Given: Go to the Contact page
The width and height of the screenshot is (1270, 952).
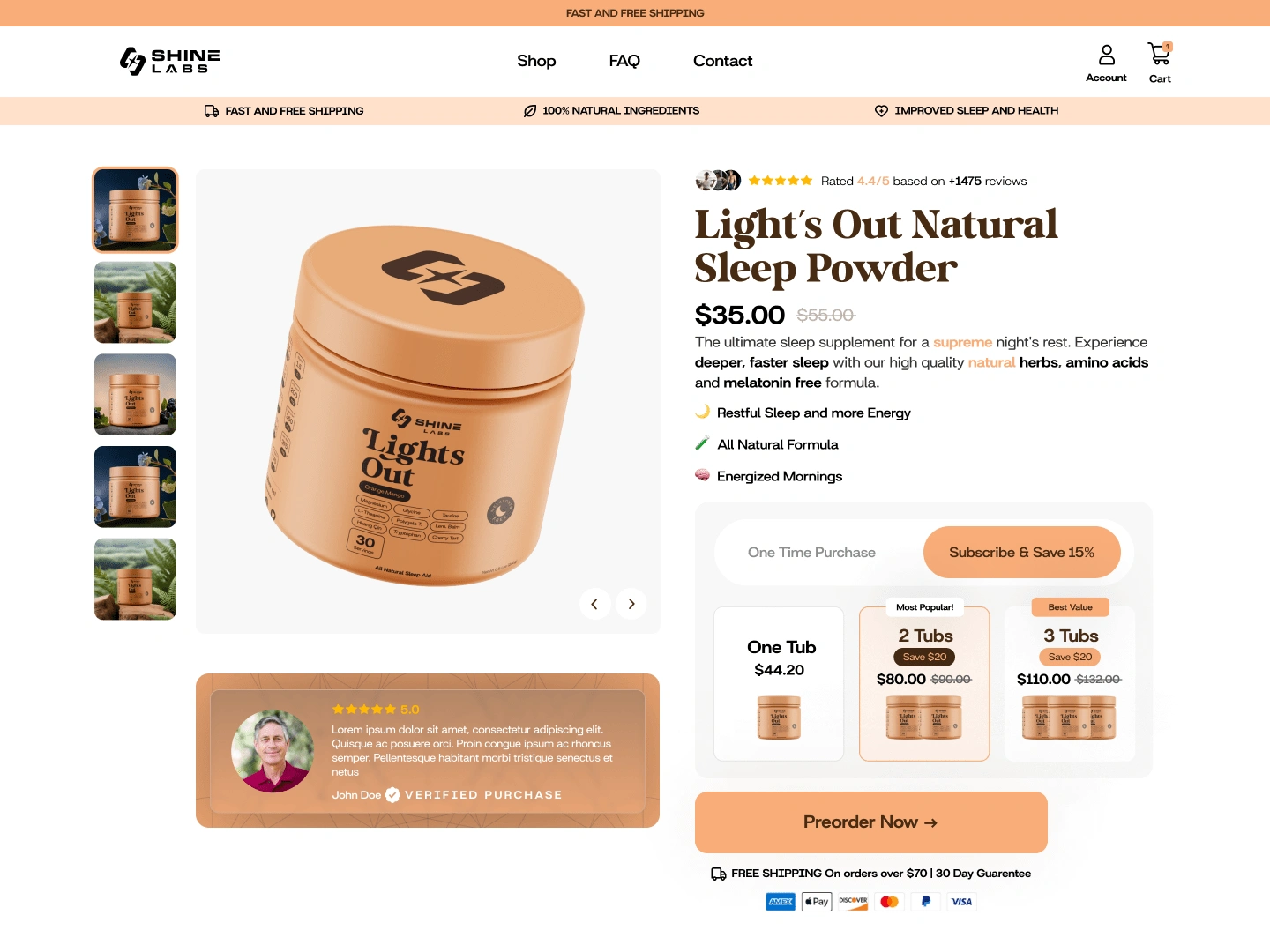Looking at the screenshot, I should tap(722, 61).
